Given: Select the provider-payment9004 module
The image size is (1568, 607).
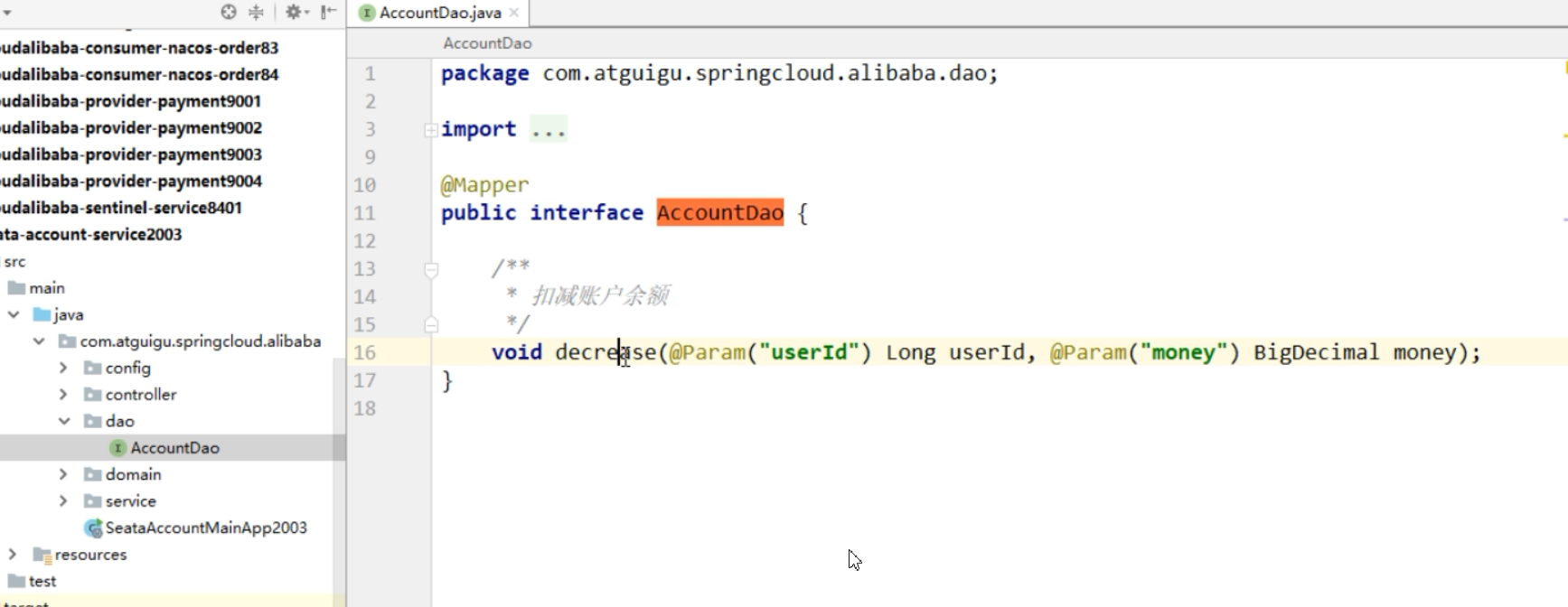Looking at the screenshot, I should pos(131,182).
